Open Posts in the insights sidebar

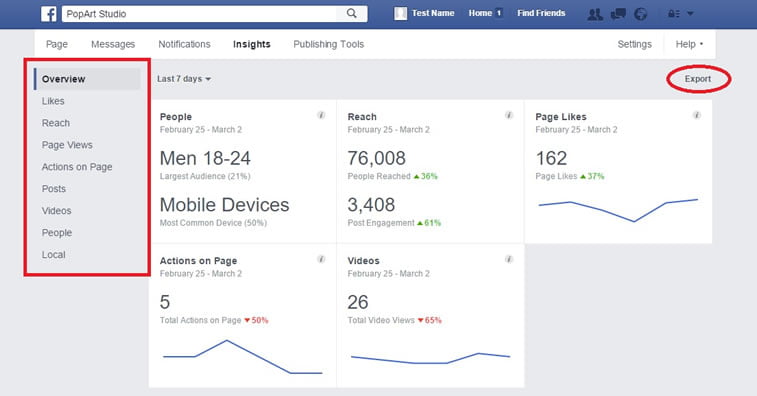coord(54,189)
